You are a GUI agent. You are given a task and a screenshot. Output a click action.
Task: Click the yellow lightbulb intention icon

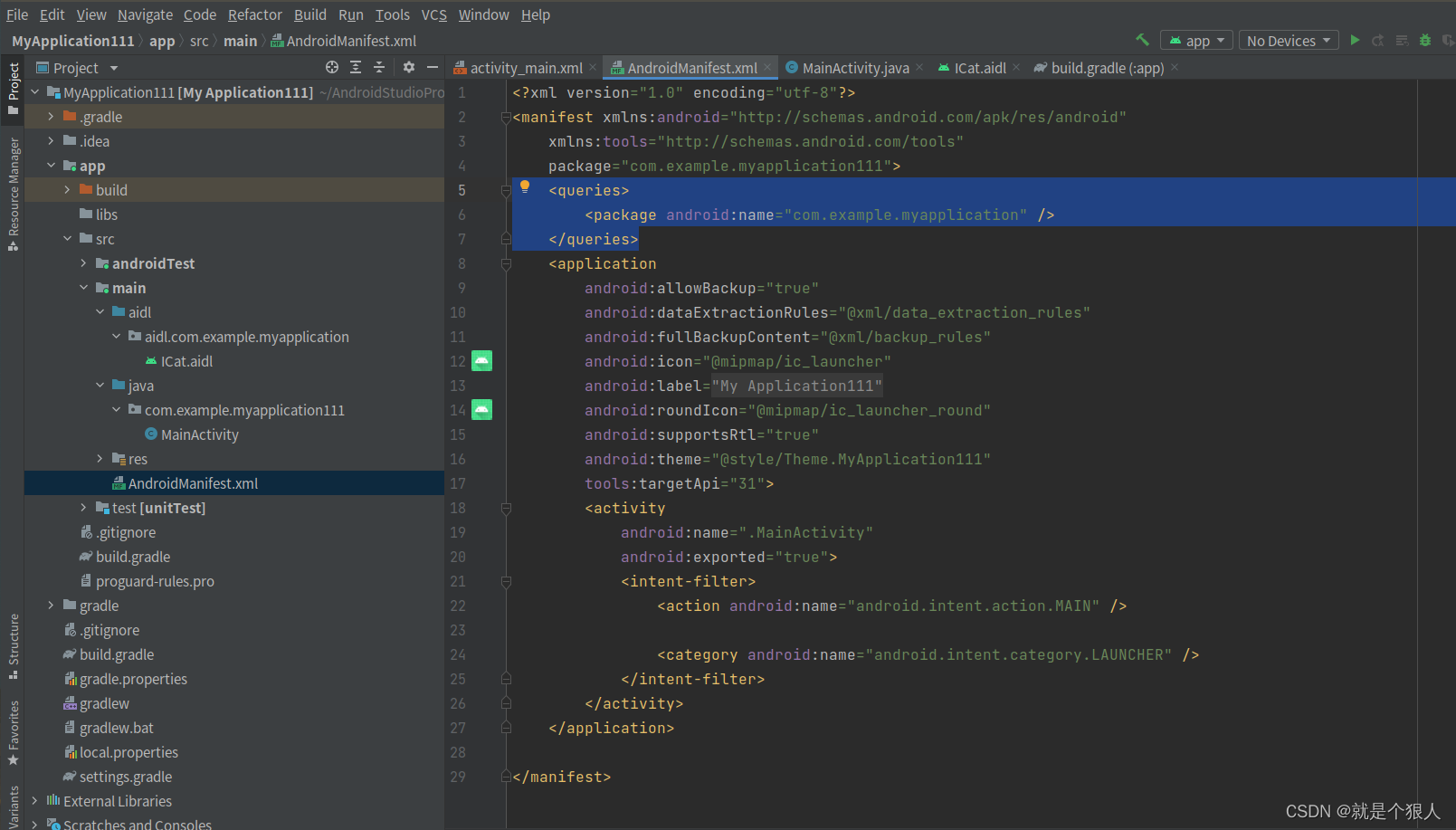click(525, 186)
